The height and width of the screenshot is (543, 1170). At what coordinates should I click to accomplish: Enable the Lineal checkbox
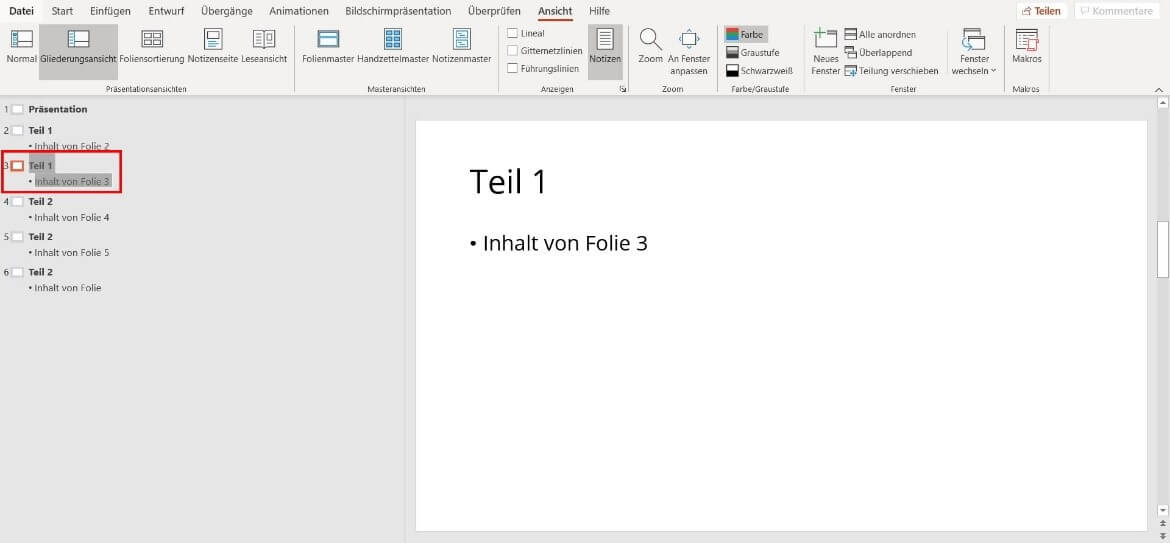[513, 33]
